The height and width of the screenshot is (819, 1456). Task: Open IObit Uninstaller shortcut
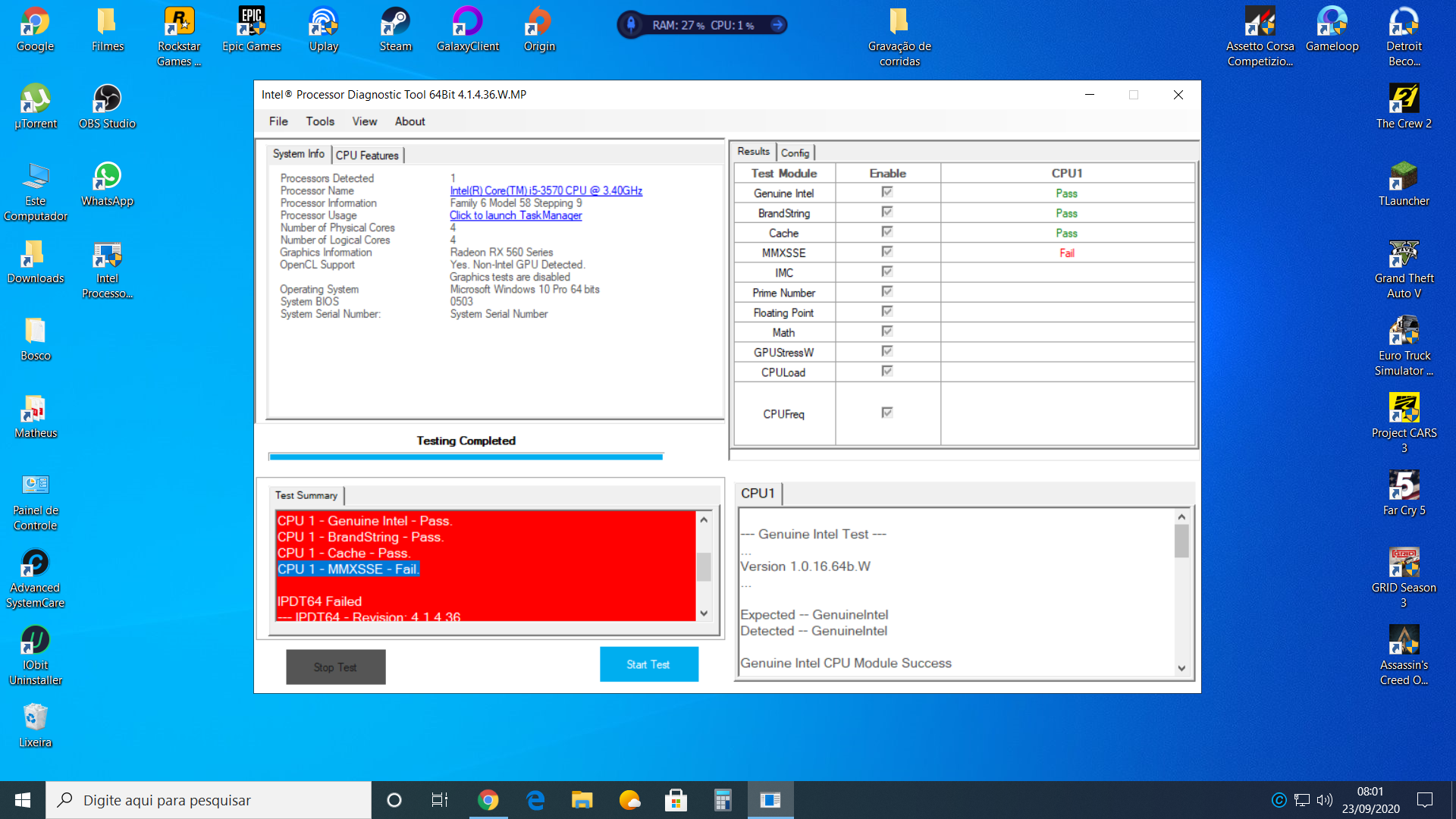tap(35, 657)
